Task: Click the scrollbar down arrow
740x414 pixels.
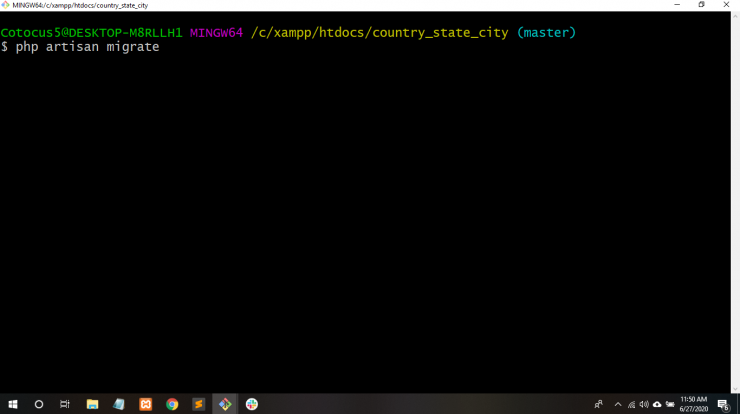Action: (735, 389)
